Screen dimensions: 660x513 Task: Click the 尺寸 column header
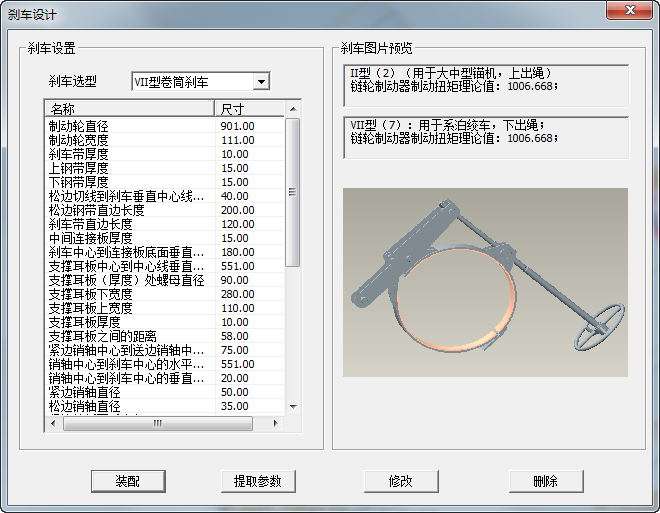tap(248, 108)
